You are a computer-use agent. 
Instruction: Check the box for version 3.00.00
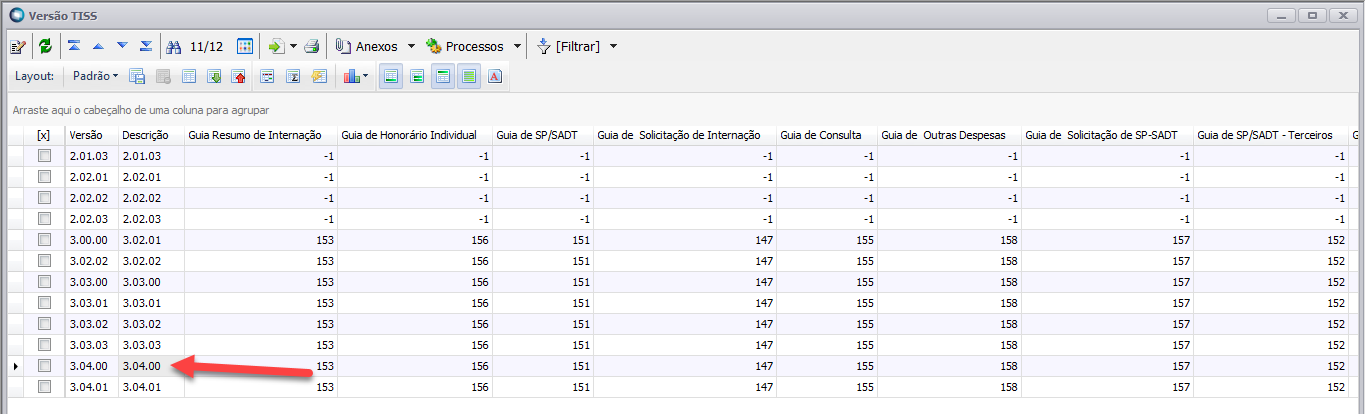coord(44,240)
